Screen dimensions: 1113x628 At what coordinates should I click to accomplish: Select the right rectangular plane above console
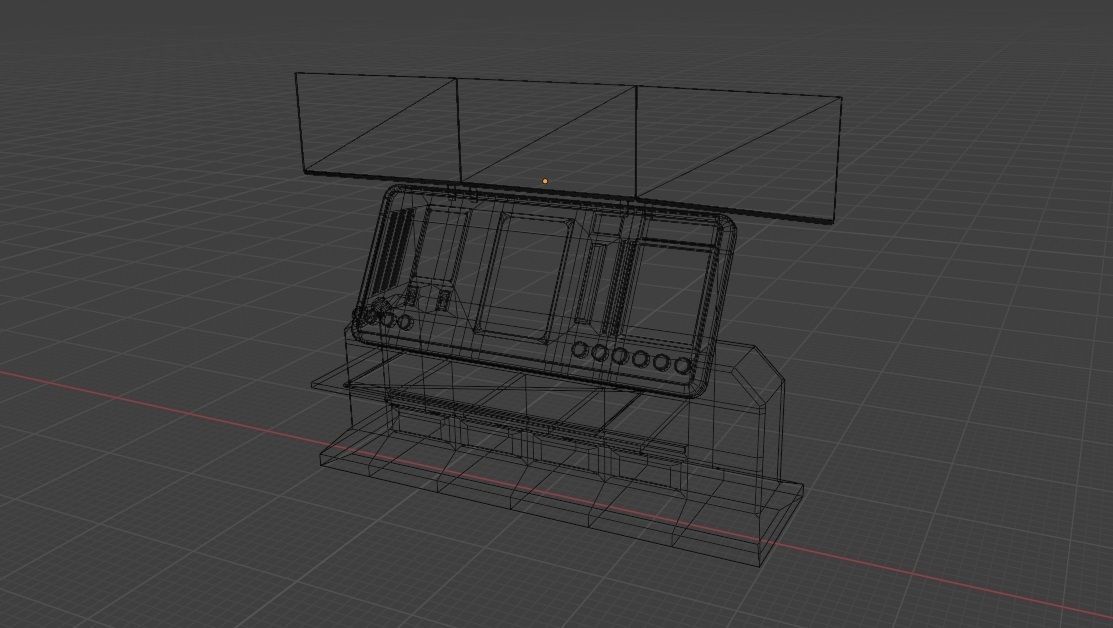pyautogui.click(x=738, y=153)
